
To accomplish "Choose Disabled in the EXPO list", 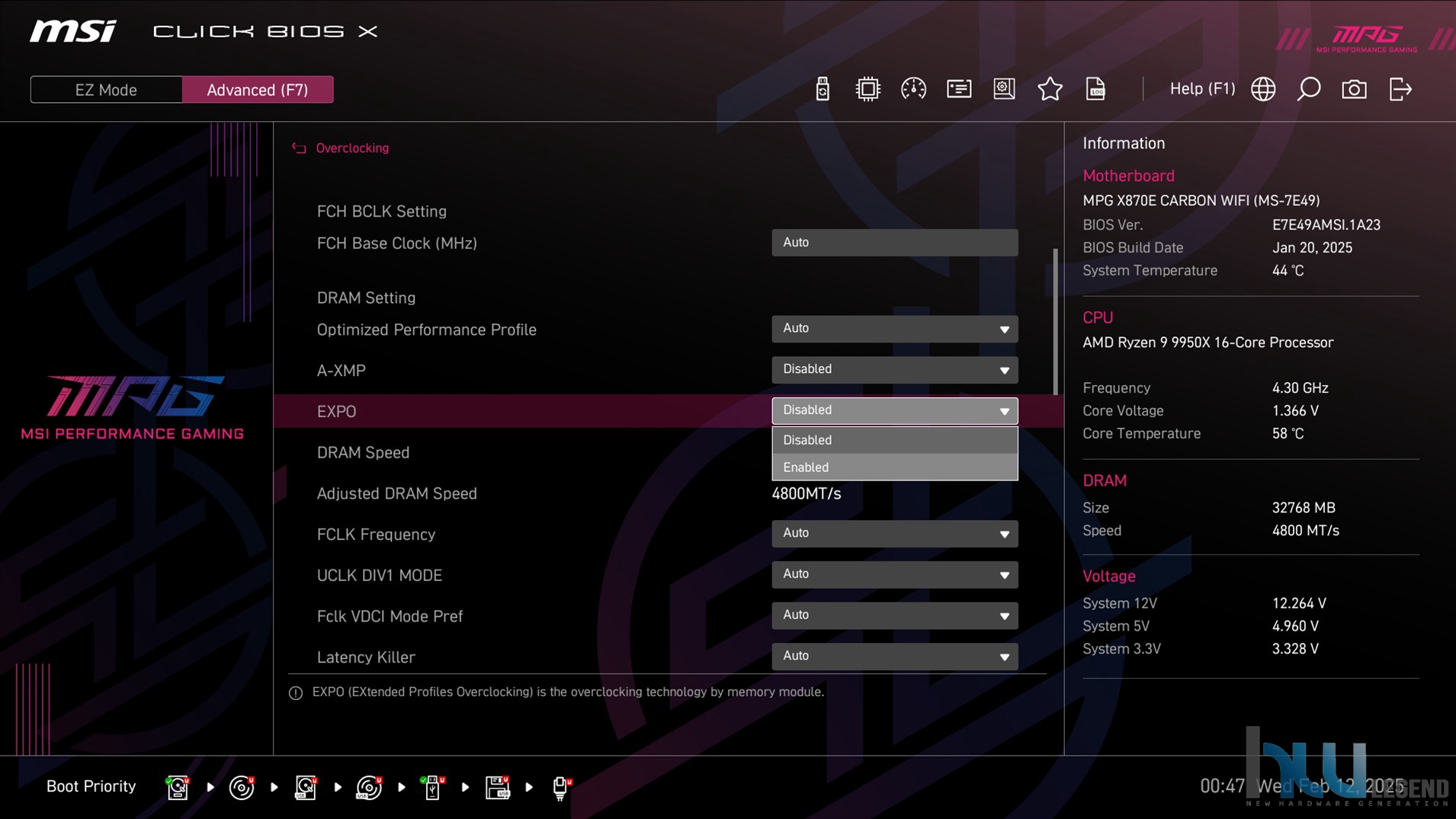I will 894,440.
